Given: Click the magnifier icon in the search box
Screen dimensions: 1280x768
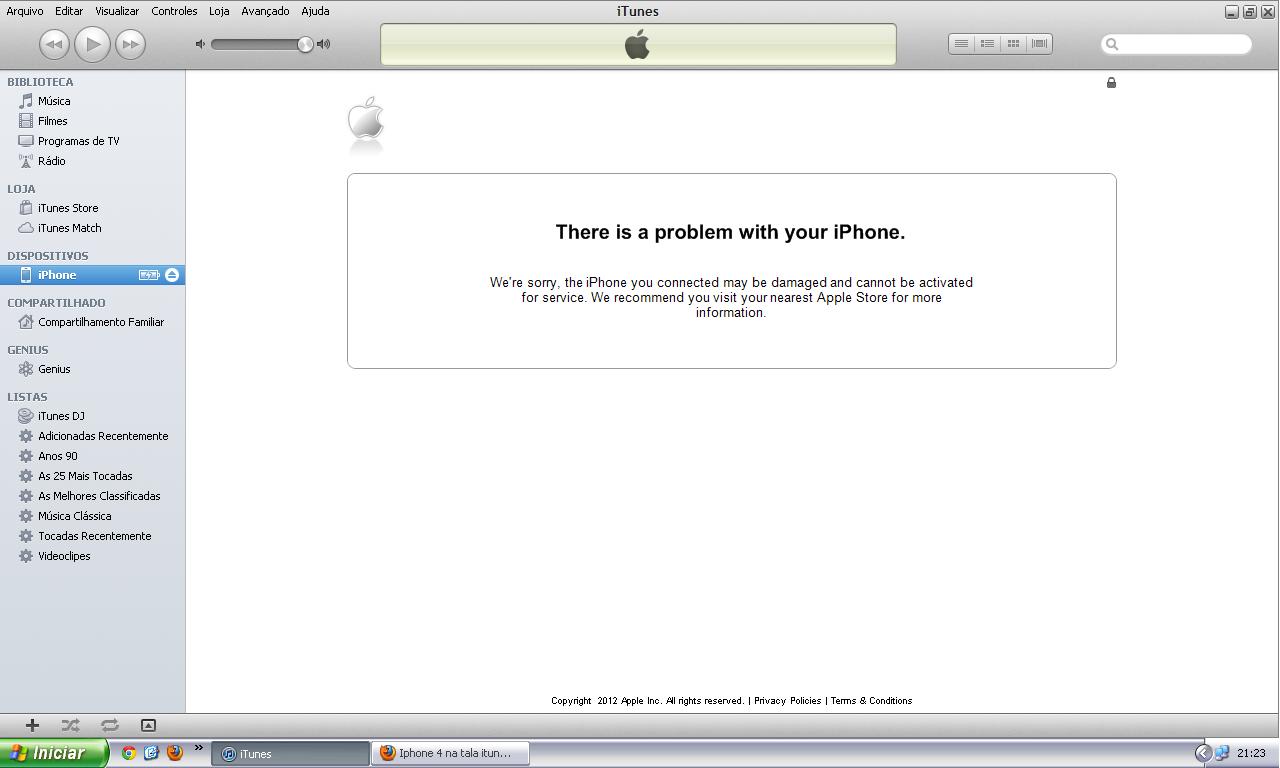Looking at the screenshot, I should click(x=1112, y=44).
